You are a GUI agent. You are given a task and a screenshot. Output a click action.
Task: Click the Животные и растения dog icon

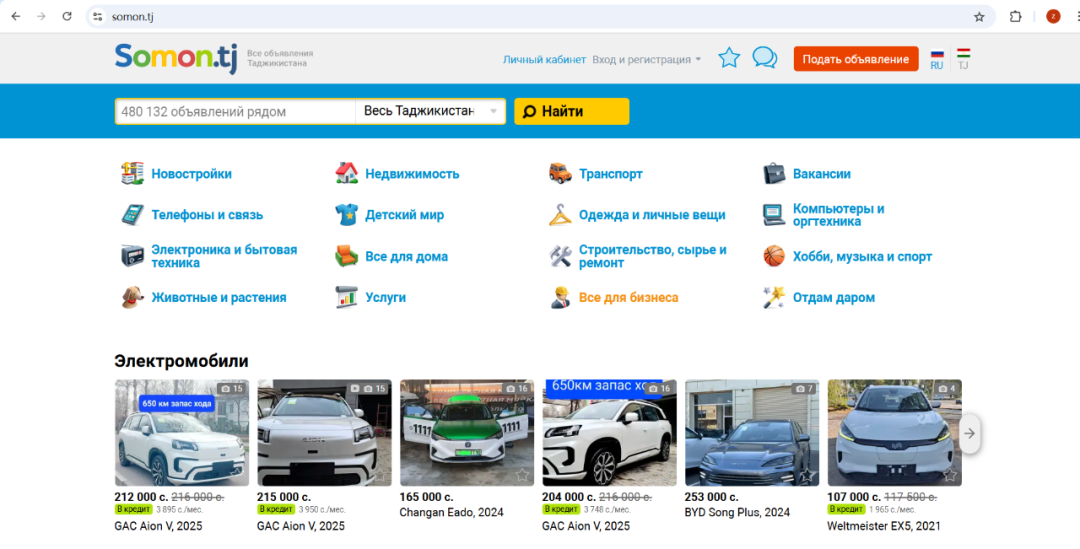[x=132, y=297]
